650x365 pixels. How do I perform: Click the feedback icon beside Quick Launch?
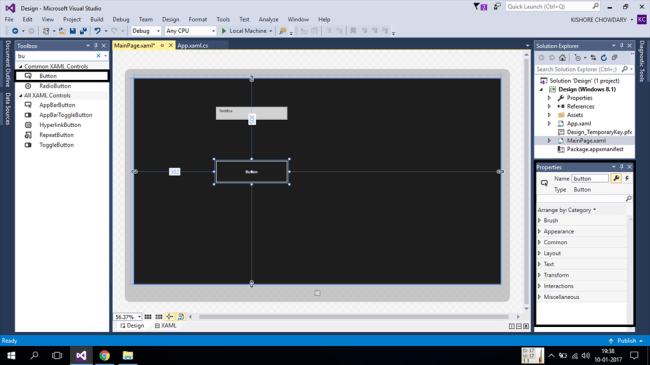click(497, 7)
